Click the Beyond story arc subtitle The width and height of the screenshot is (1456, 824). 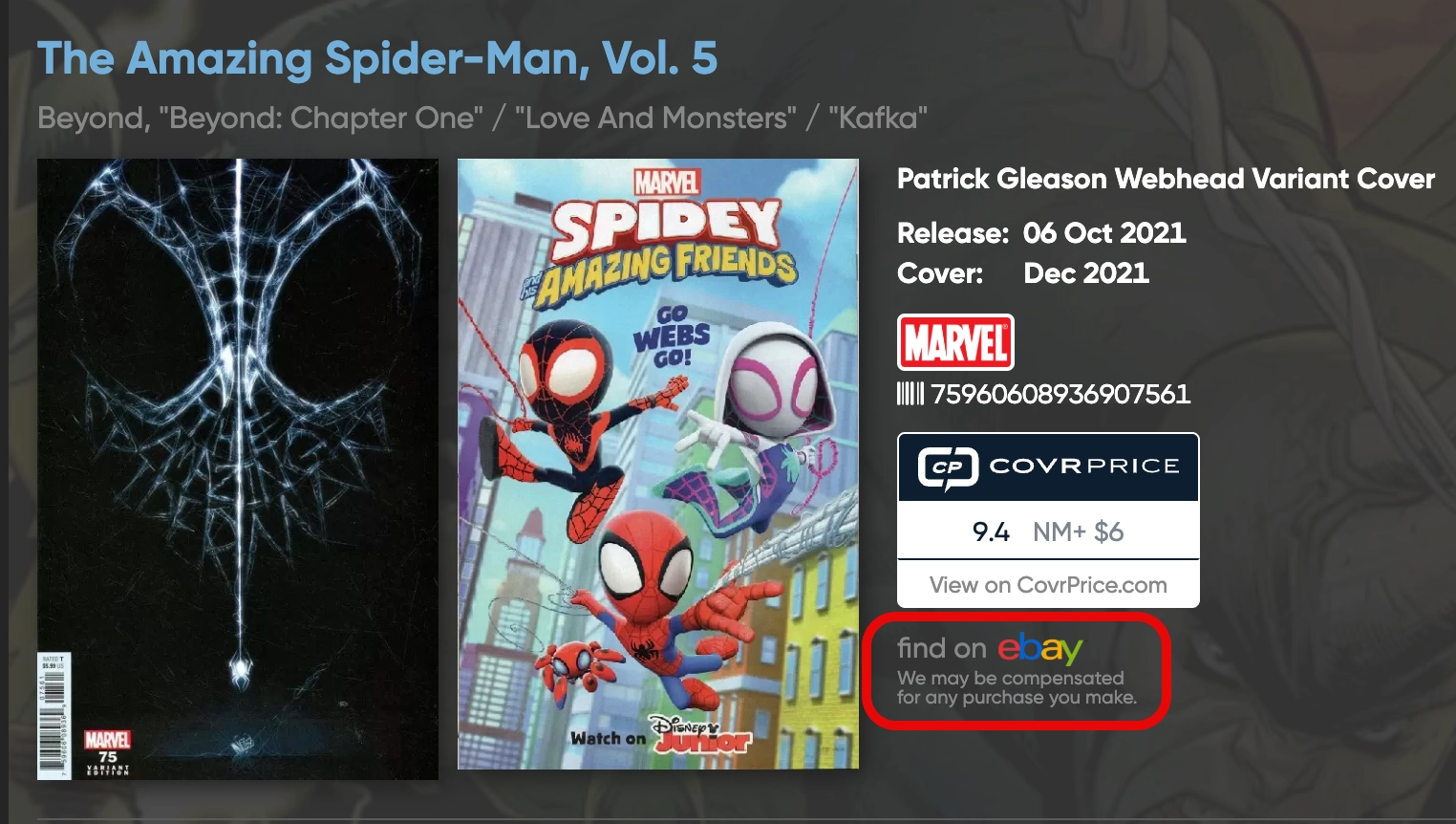click(482, 118)
